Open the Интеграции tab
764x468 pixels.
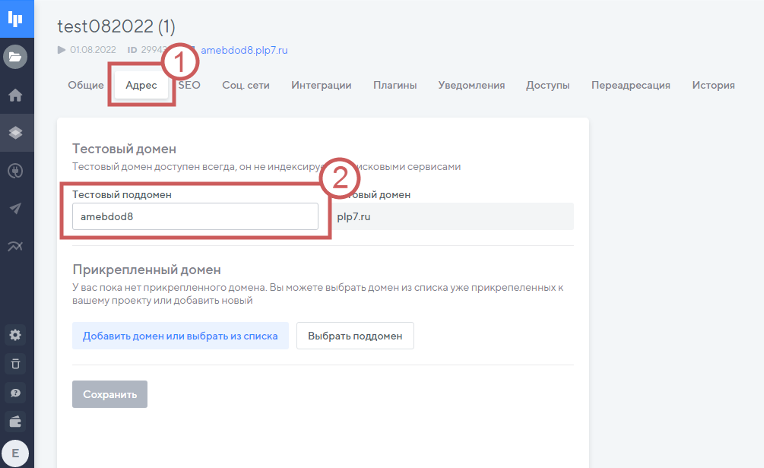tap(321, 86)
